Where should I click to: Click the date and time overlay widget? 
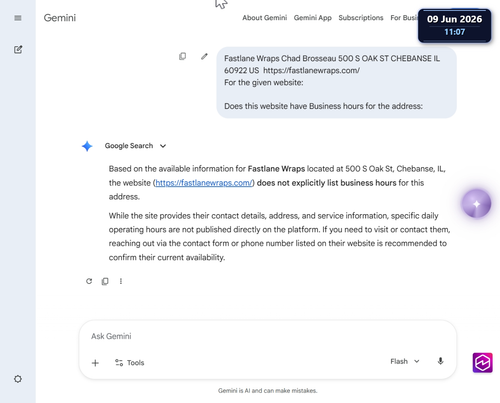pos(454,26)
